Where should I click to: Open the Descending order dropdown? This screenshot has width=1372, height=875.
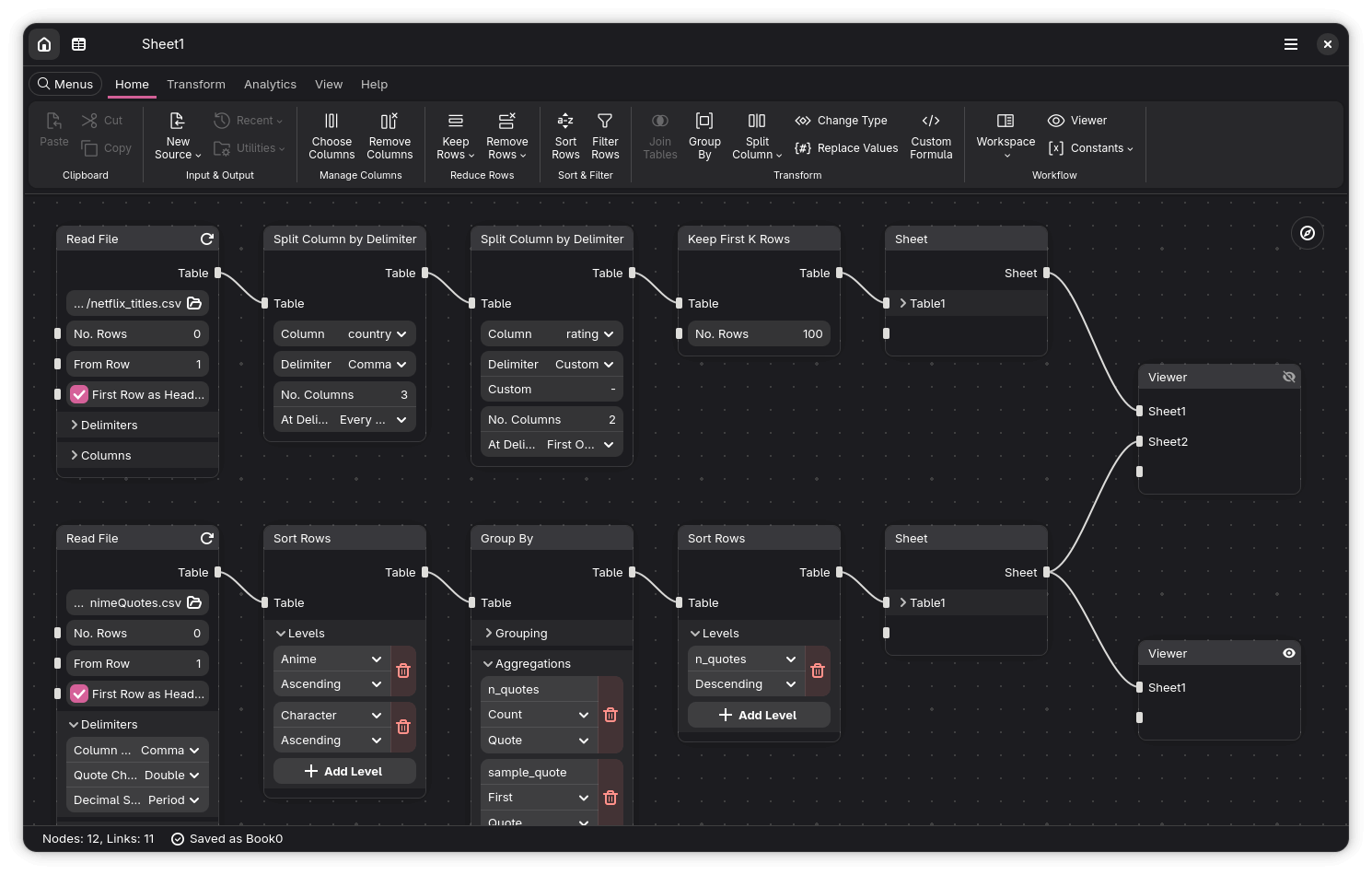[x=747, y=684]
